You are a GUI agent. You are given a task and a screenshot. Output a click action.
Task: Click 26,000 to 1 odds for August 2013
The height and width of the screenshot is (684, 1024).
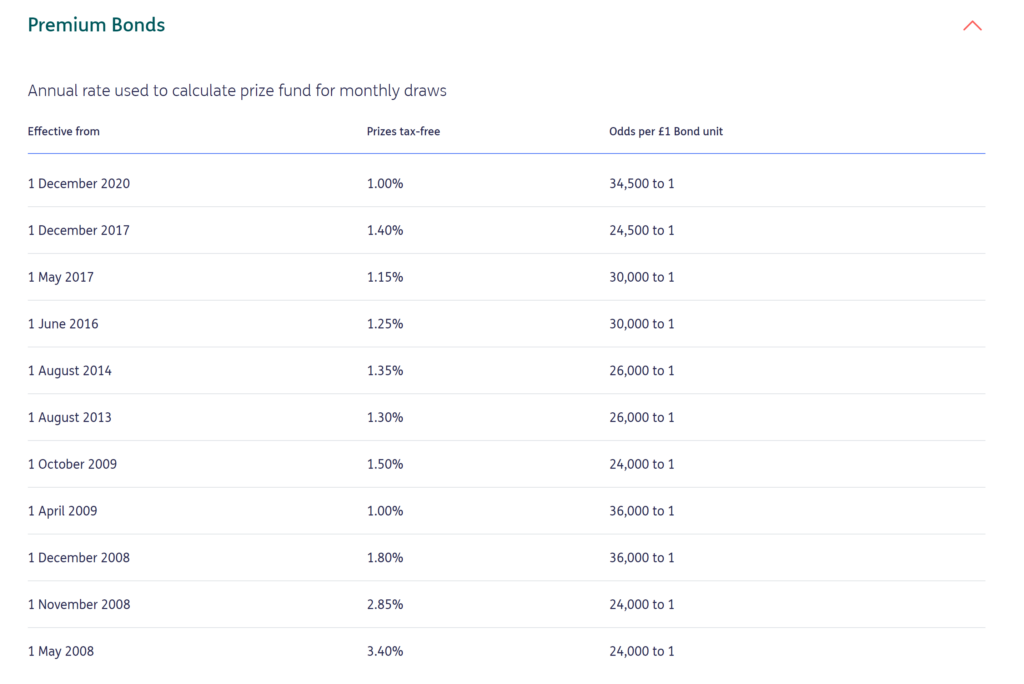point(641,417)
